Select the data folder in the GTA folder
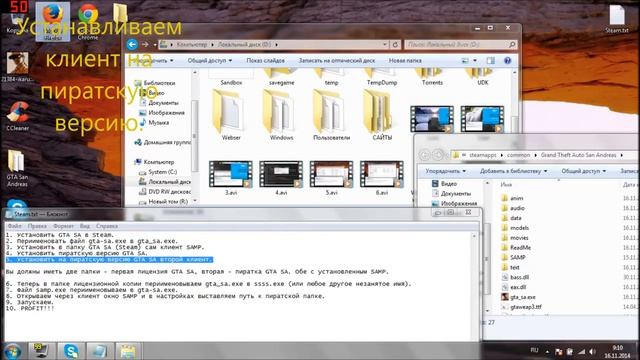 pos(511,218)
